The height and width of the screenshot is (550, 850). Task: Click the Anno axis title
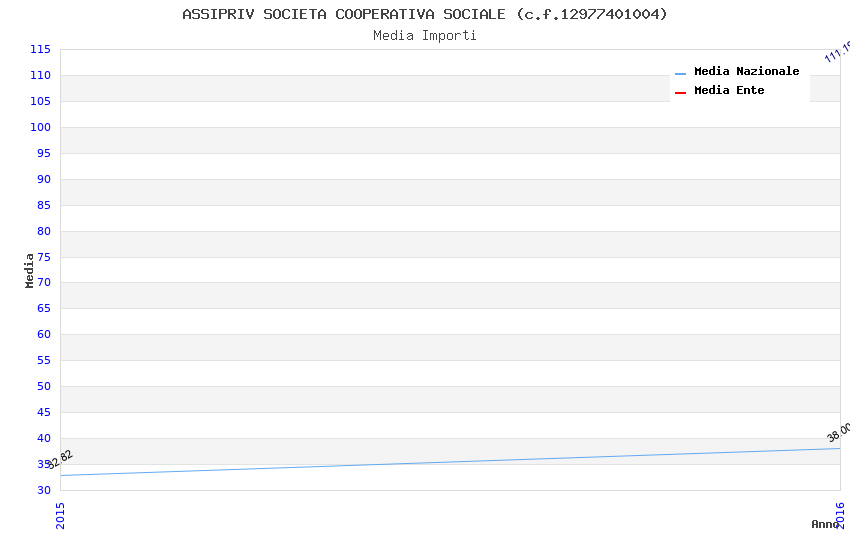824,524
